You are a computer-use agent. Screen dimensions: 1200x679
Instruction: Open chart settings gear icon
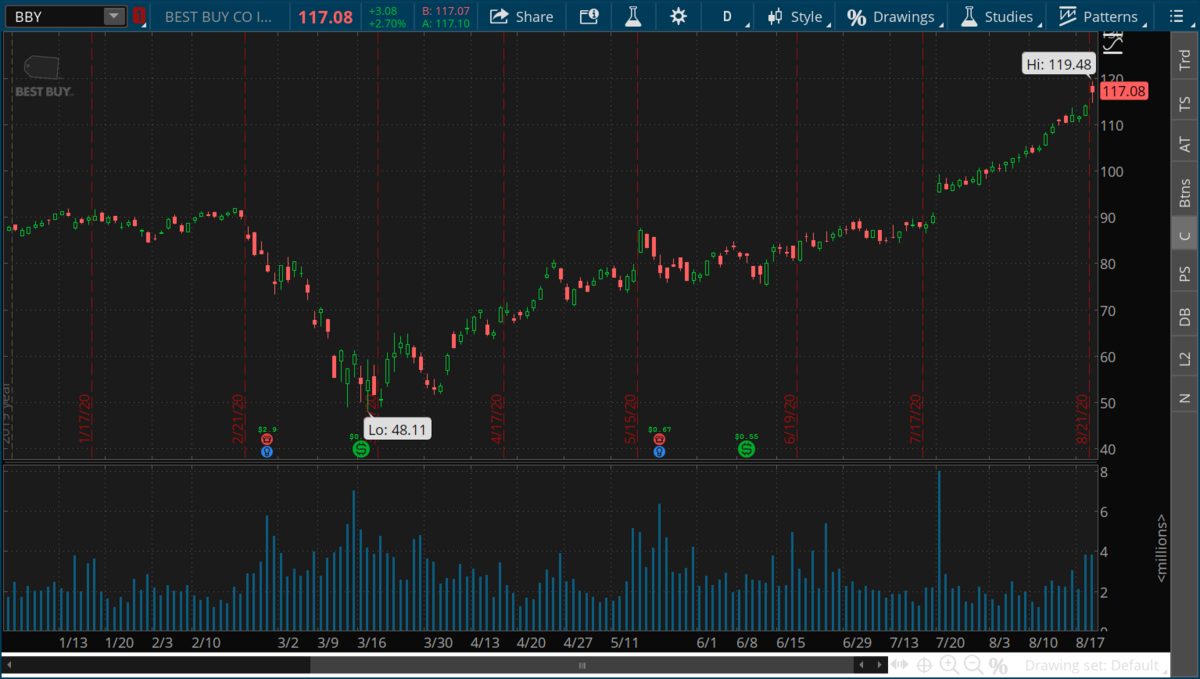[x=679, y=16]
